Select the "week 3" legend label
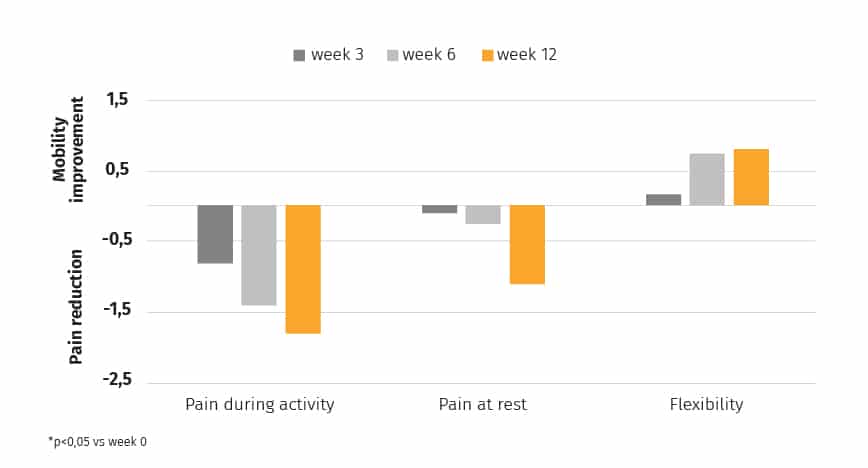Screen dimensions: 868x468 pyautogui.click(x=337, y=55)
